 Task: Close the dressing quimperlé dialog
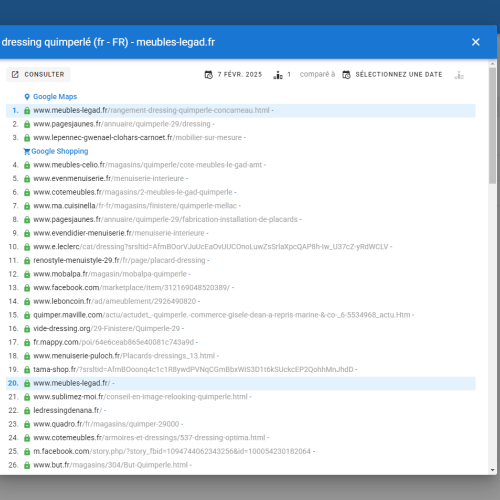click(475, 42)
